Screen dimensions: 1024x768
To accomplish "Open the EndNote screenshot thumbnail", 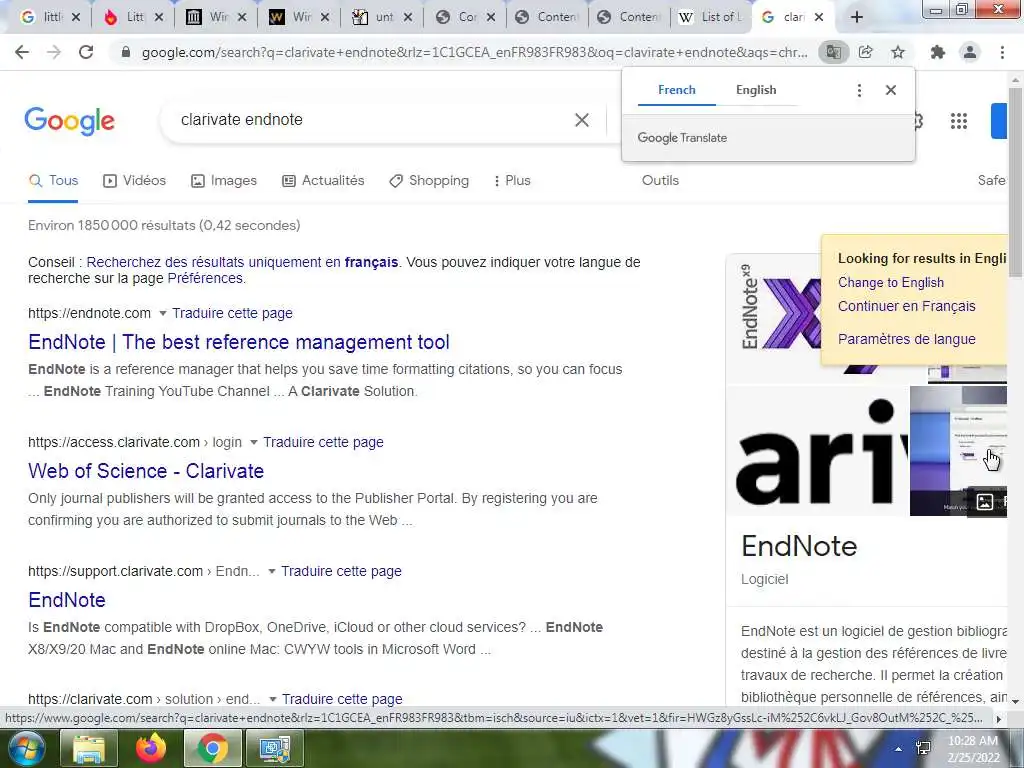I will point(958,451).
